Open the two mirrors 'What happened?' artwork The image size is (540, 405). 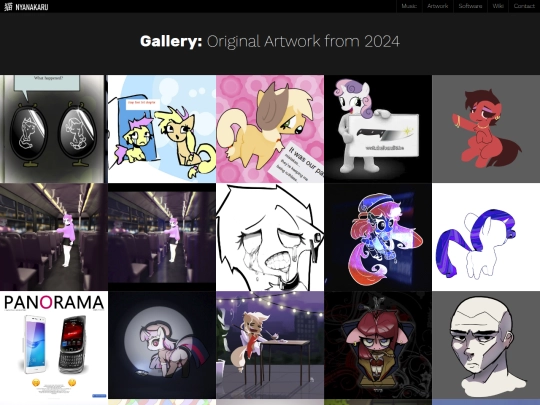click(x=54, y=129)
